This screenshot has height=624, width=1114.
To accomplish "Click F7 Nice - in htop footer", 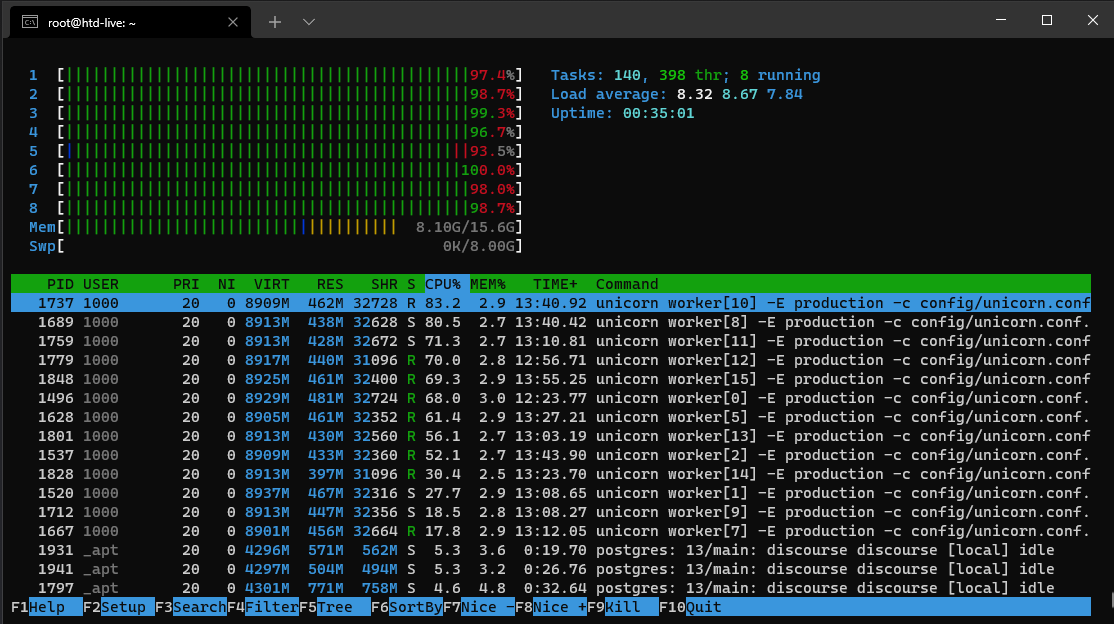I will (x=479, y=607).
